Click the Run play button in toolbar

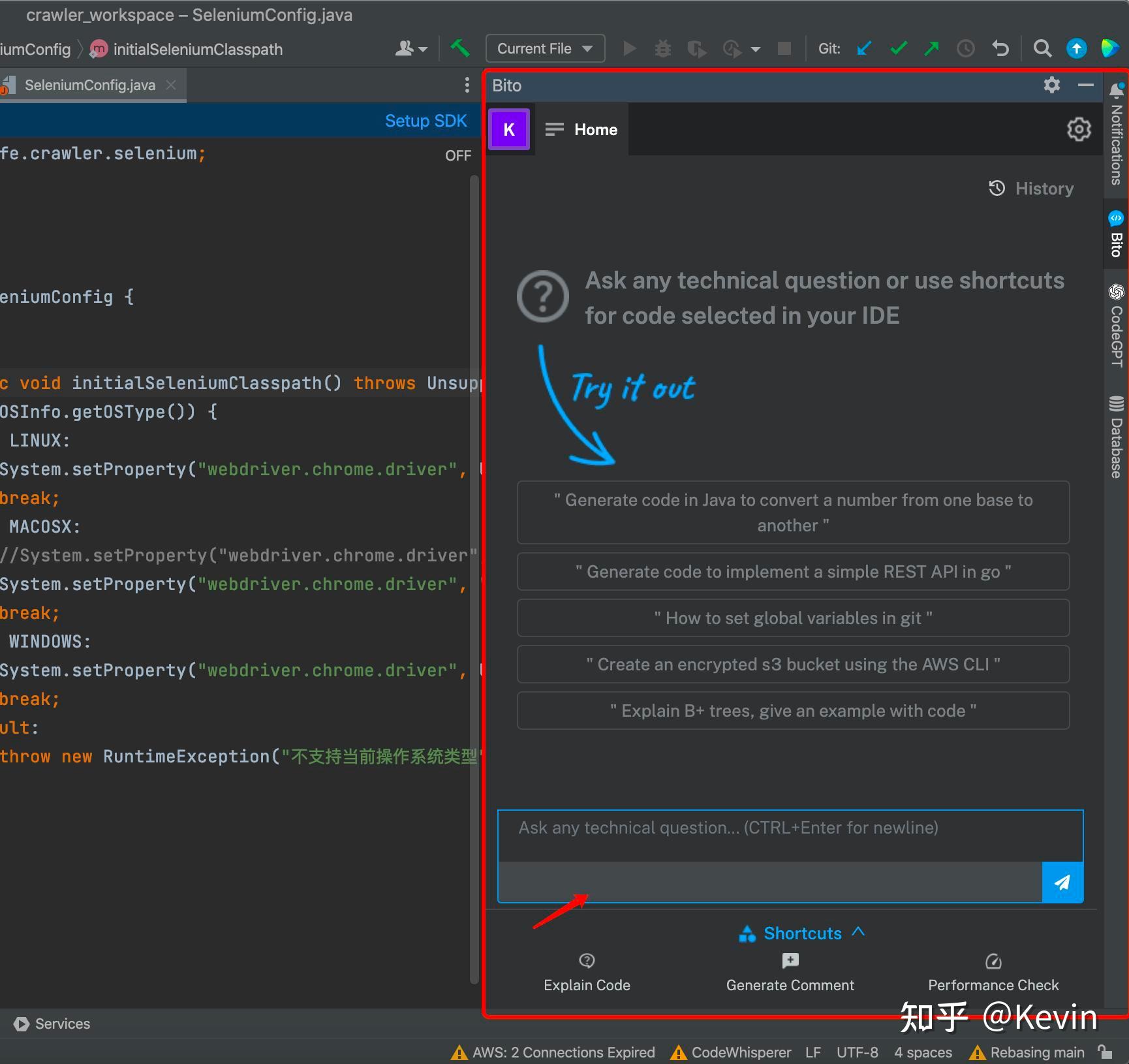point(630,48)
